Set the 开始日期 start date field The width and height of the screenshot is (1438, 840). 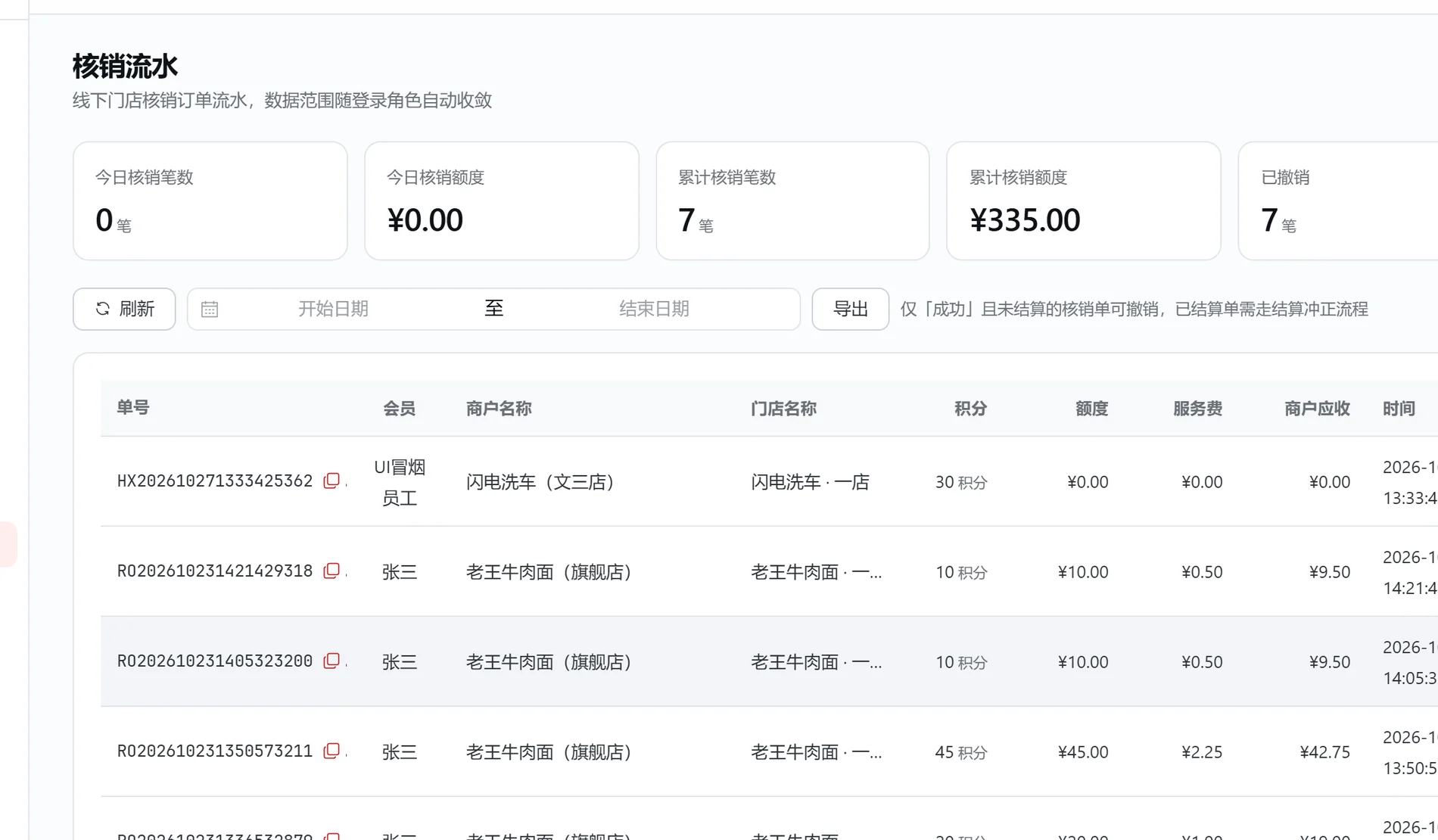[x=333, y=309]
